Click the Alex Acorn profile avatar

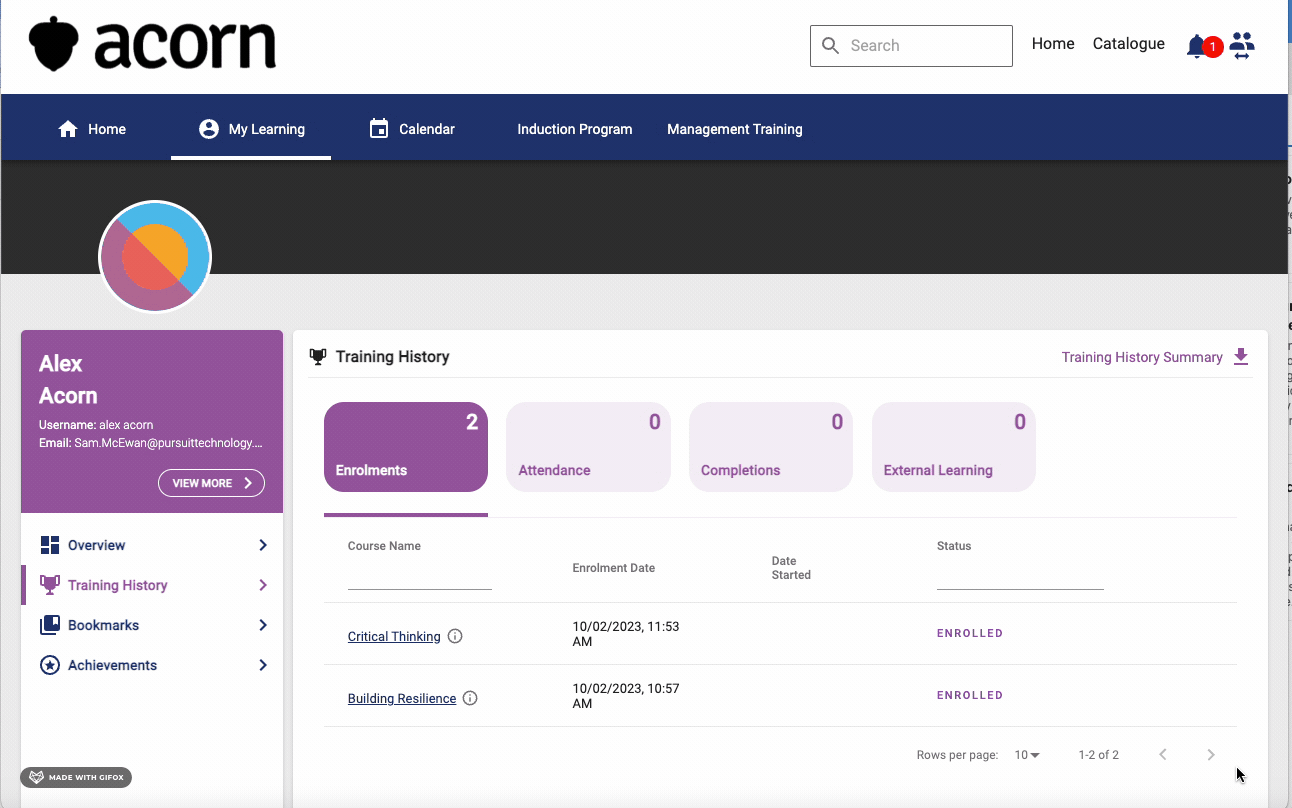point(155,257)
